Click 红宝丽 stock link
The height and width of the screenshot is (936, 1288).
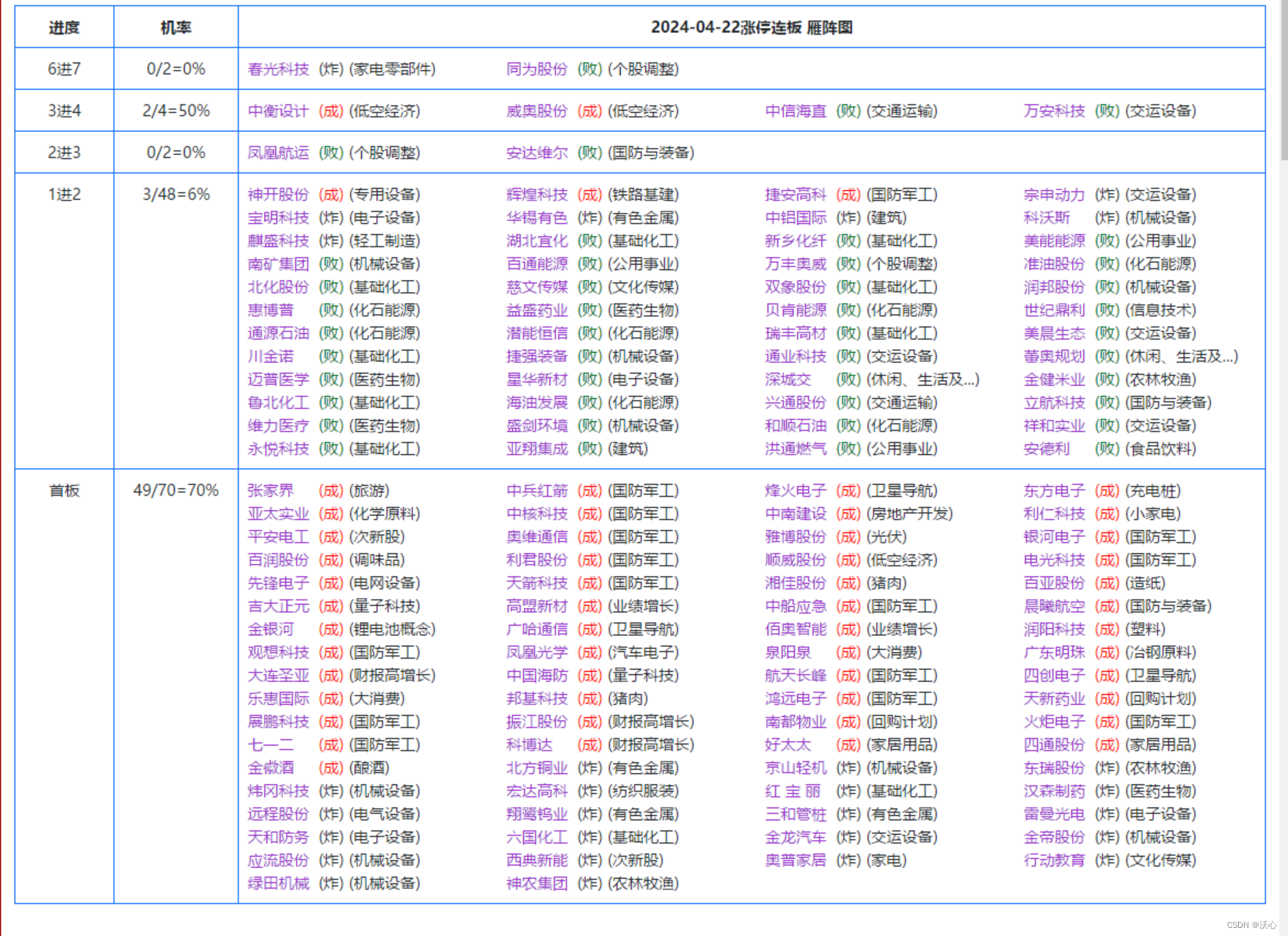click(793, 791)
